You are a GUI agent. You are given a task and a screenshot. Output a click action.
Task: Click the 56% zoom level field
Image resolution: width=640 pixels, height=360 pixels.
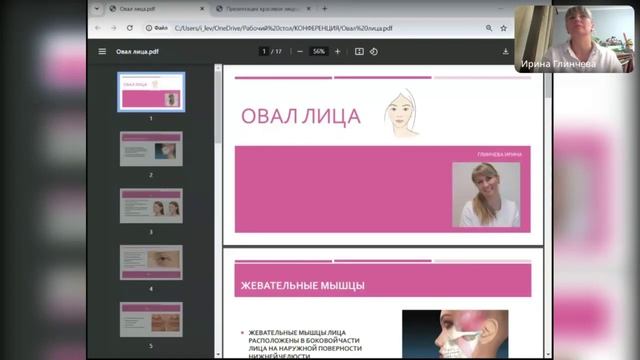318,51
